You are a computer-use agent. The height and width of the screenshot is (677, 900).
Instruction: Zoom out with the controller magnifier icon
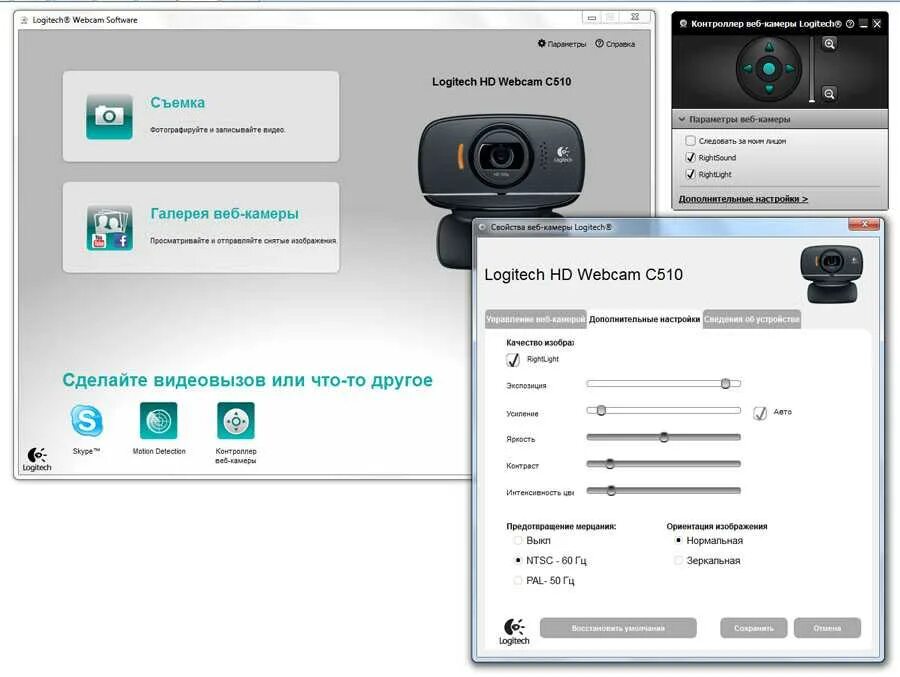pyautogui.click(x=829, y=94)
